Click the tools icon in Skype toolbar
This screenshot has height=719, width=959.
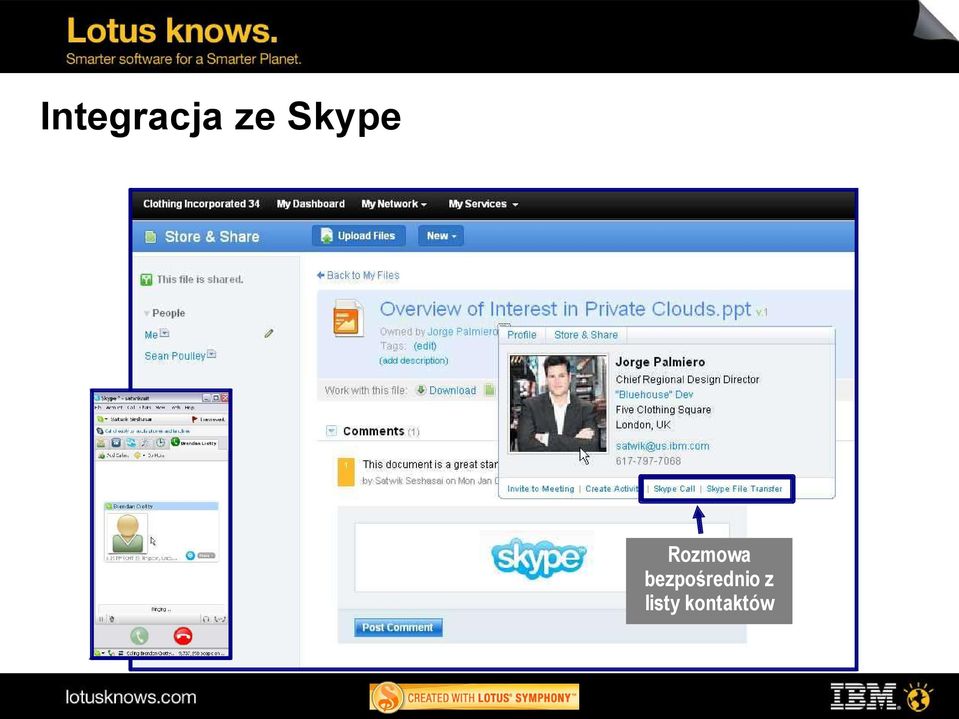pyautogui.click(x=145, y=443)
